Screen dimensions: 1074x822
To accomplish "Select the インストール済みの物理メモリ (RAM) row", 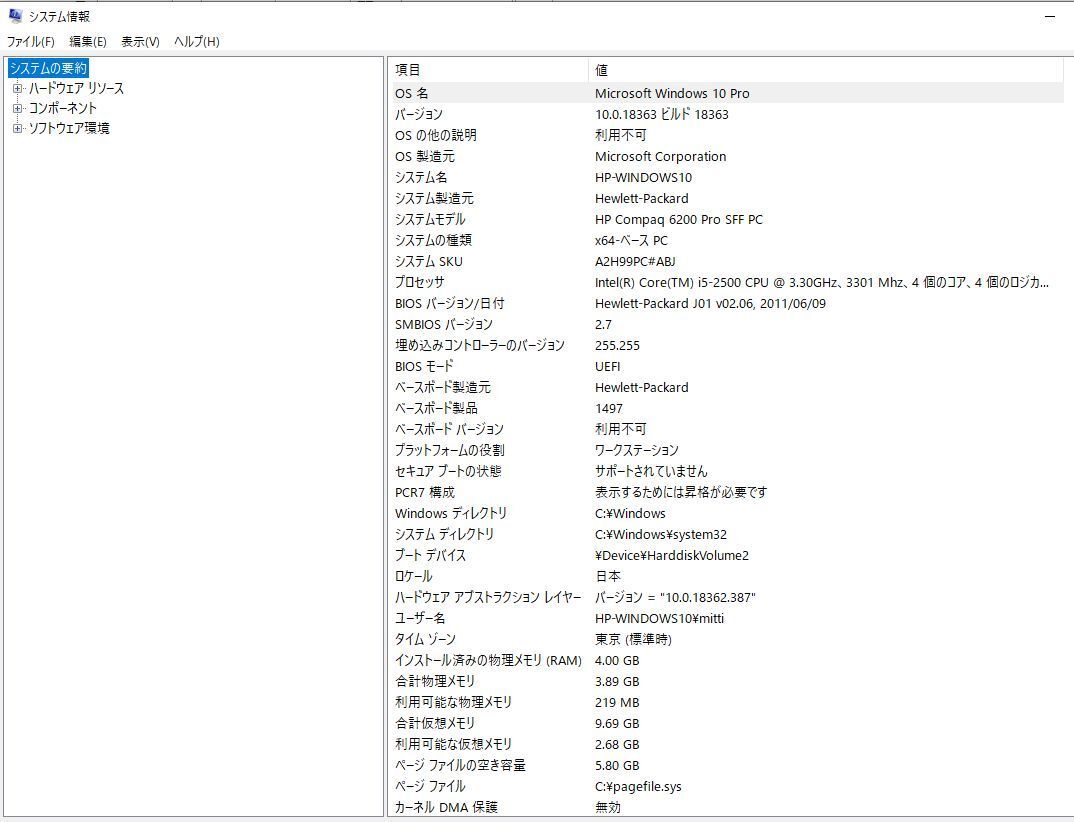I will [x=488, y=660].
